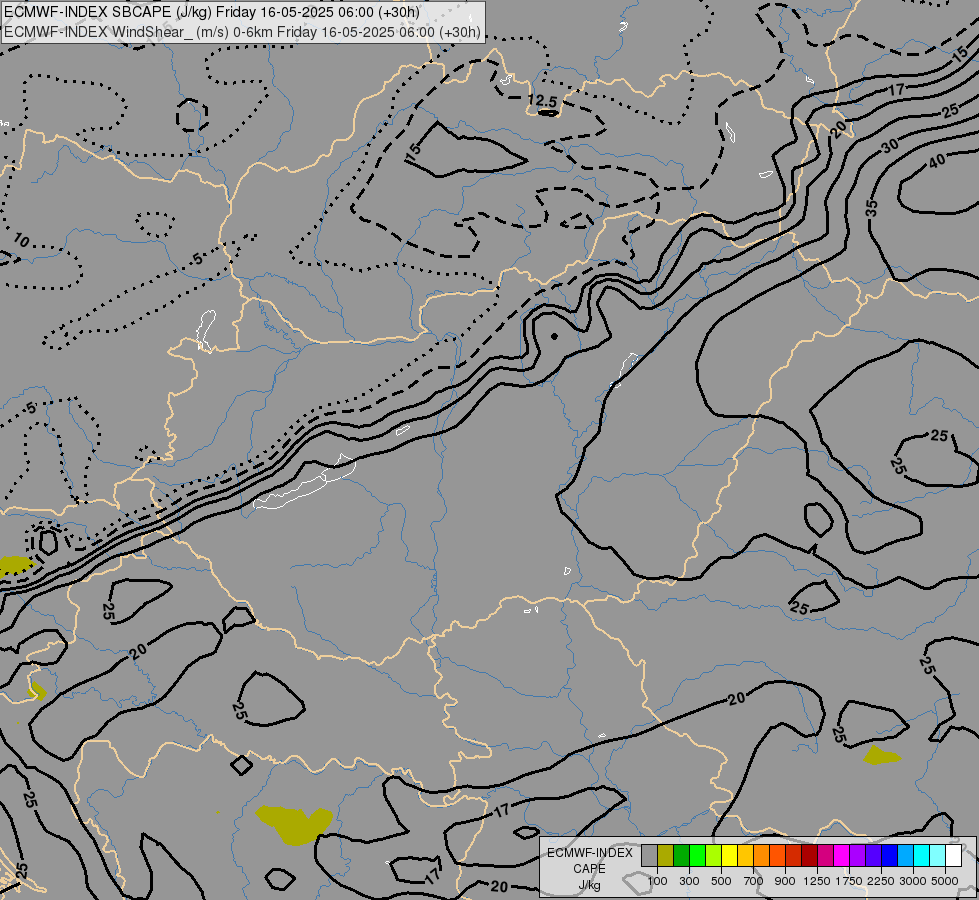
Task: Click the legend label 500
Action: pos(721,881)
